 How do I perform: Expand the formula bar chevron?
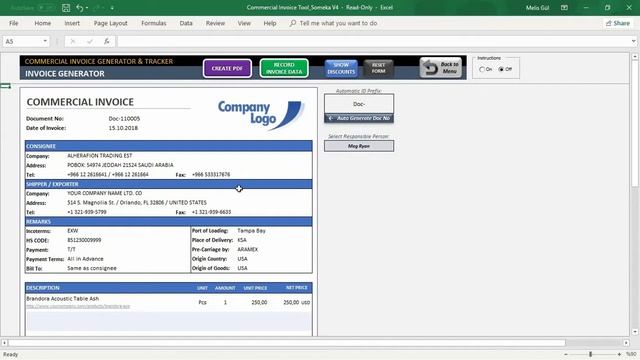pyautogui.click(x=633, y=41)
